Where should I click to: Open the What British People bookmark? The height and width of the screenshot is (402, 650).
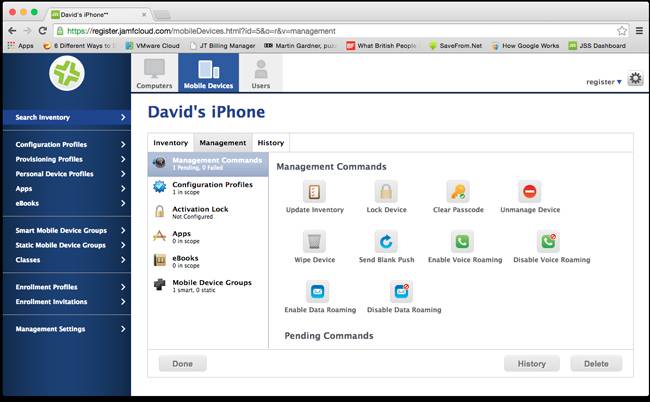[381, 46]
